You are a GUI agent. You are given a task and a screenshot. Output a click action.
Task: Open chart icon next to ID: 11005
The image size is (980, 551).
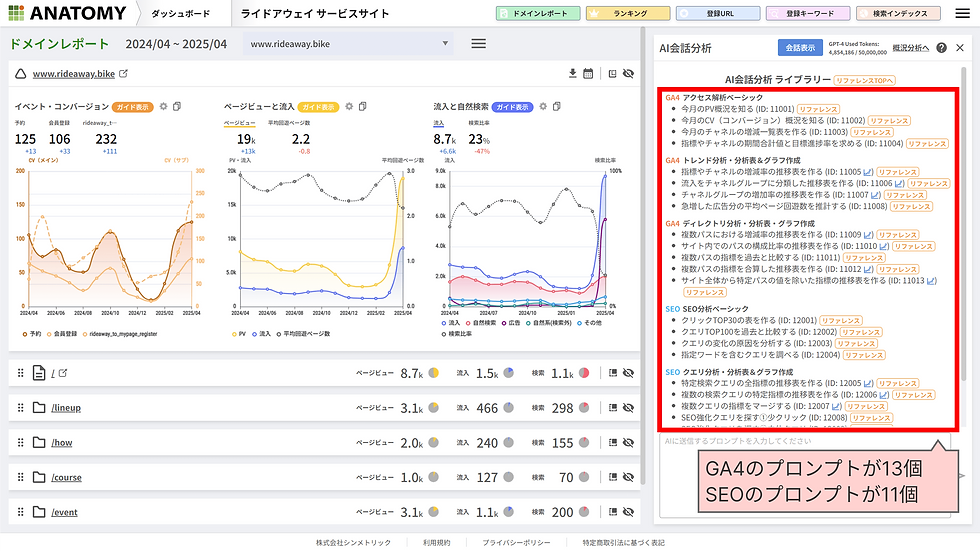coord(868,172)
